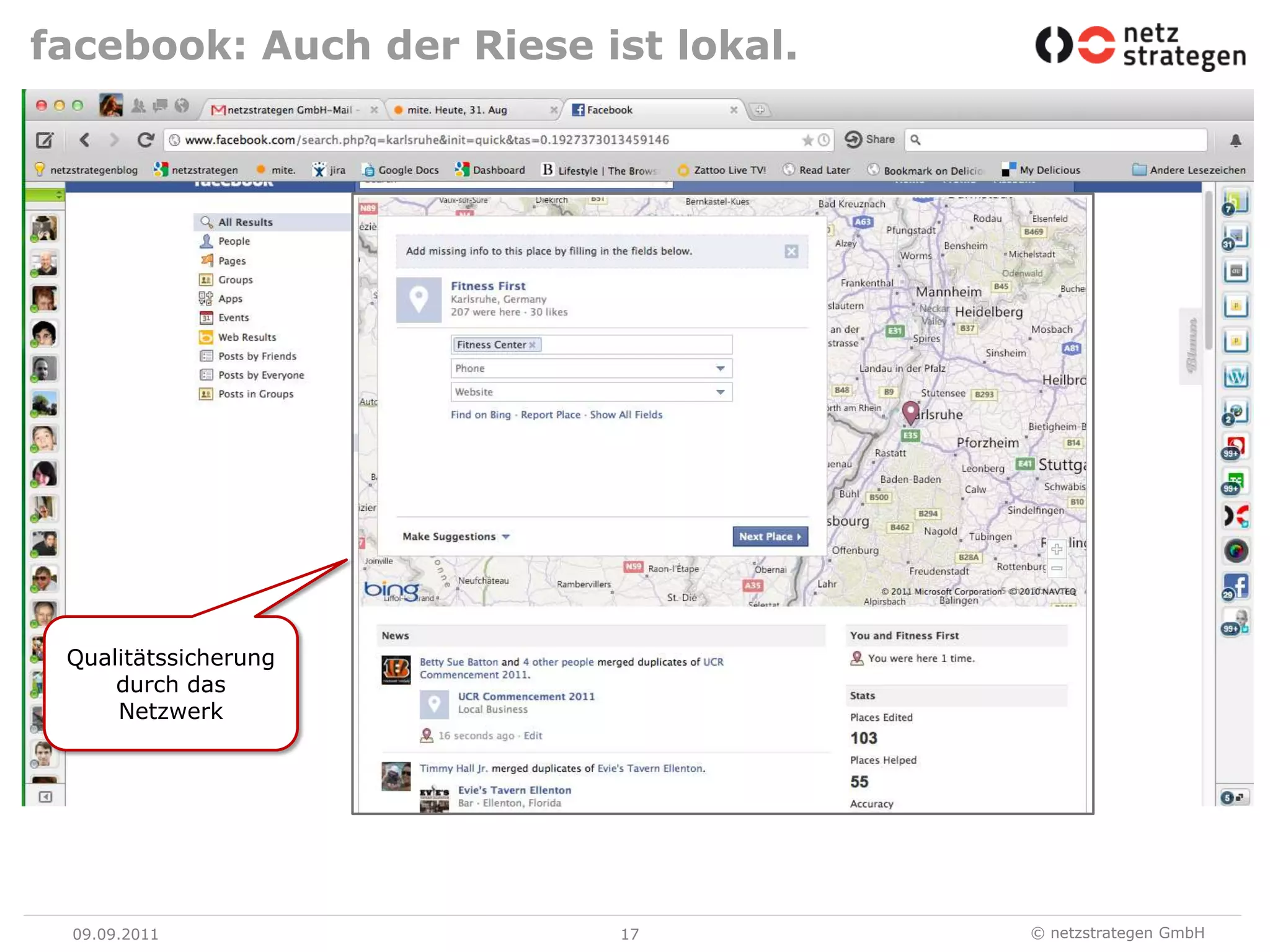Click the bookmark star in the address bar

point(807,140)
